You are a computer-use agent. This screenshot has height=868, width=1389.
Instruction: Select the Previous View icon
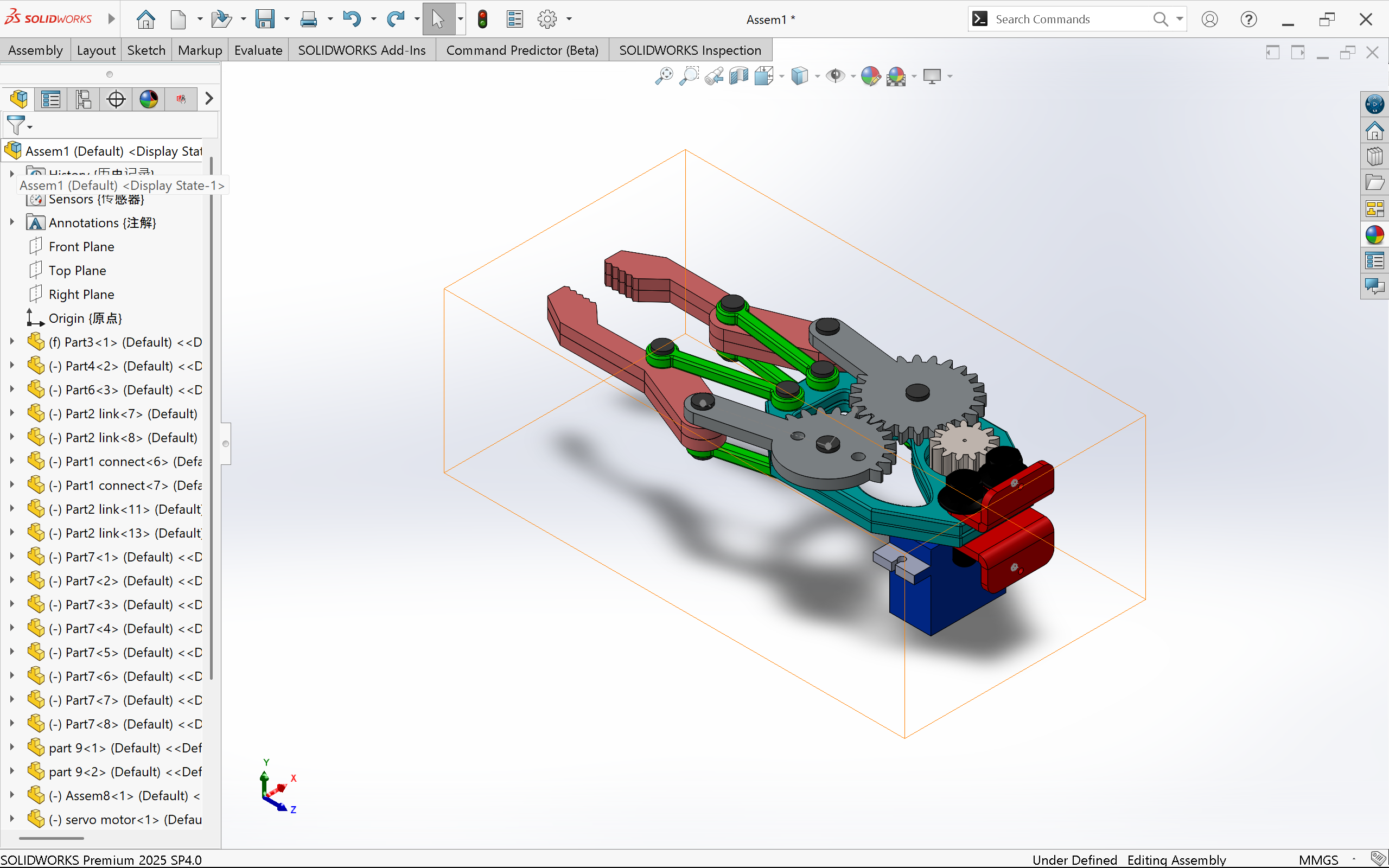coord(714,76)
